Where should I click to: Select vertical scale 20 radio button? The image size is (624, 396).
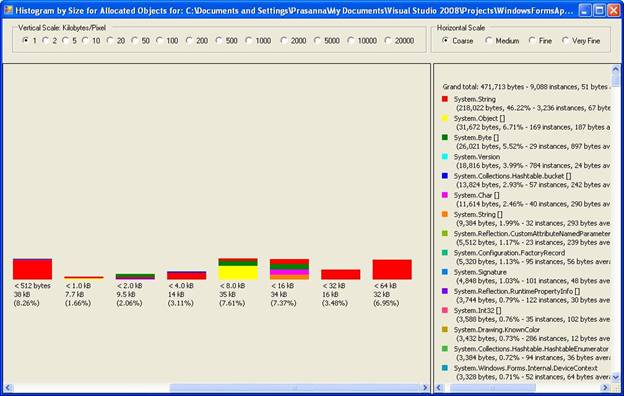click(x=110, y=41)
